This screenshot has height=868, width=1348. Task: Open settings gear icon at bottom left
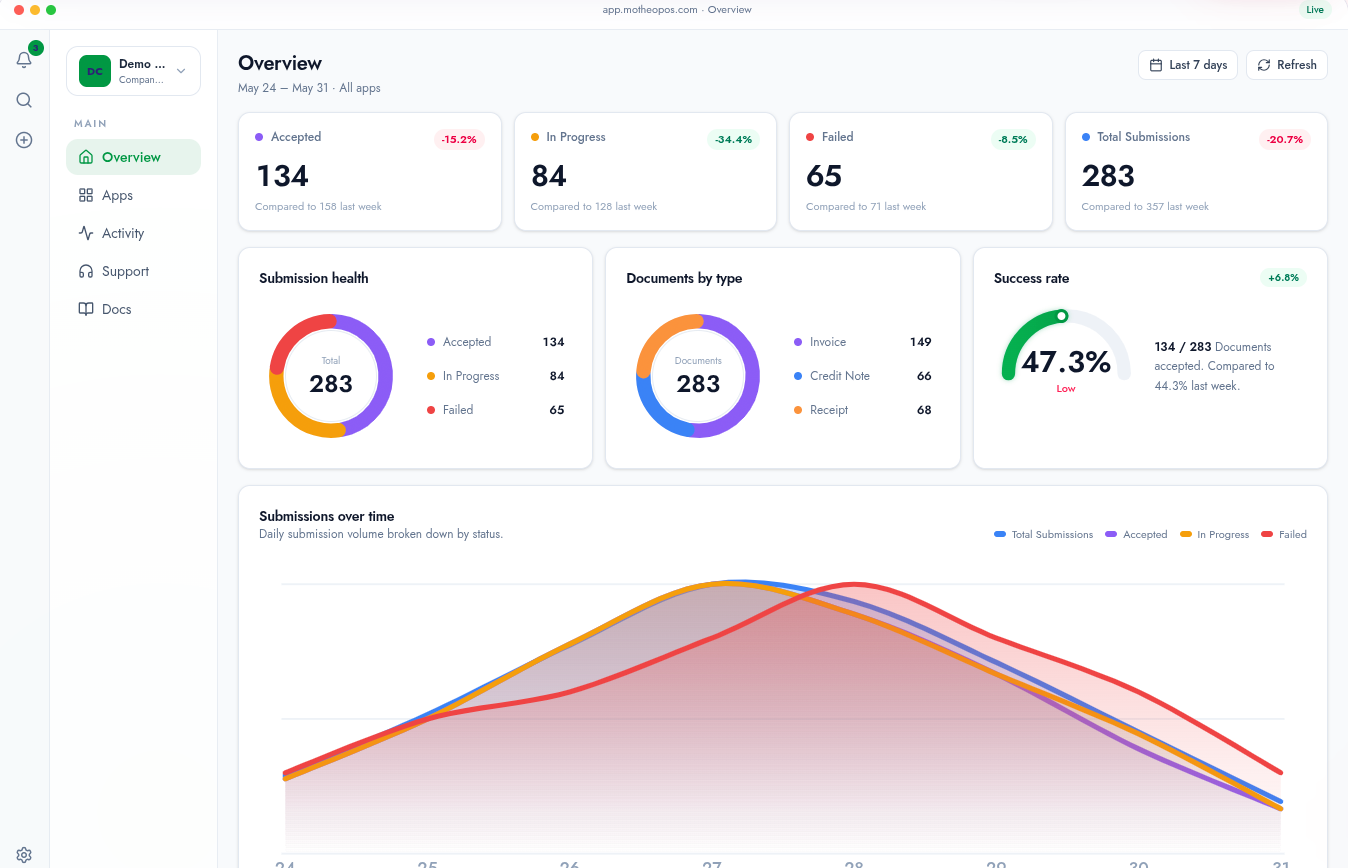(24, 855)
